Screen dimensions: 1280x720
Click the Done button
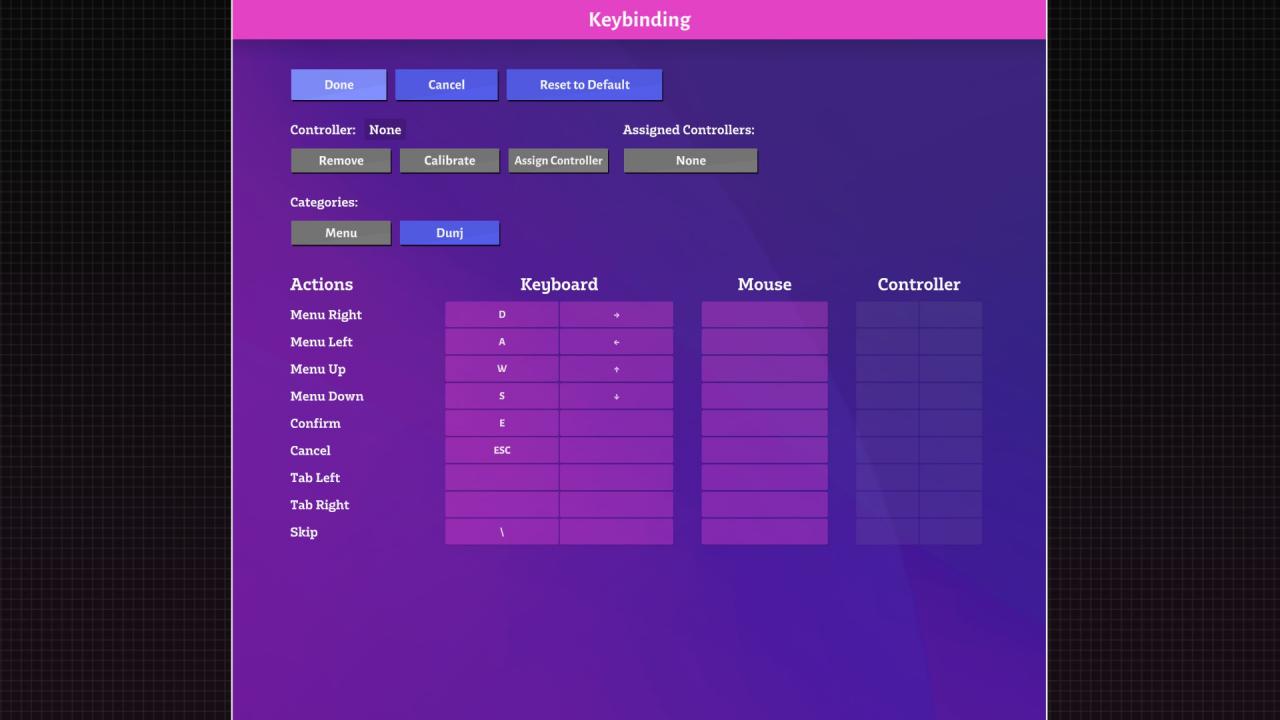point(338,85)
